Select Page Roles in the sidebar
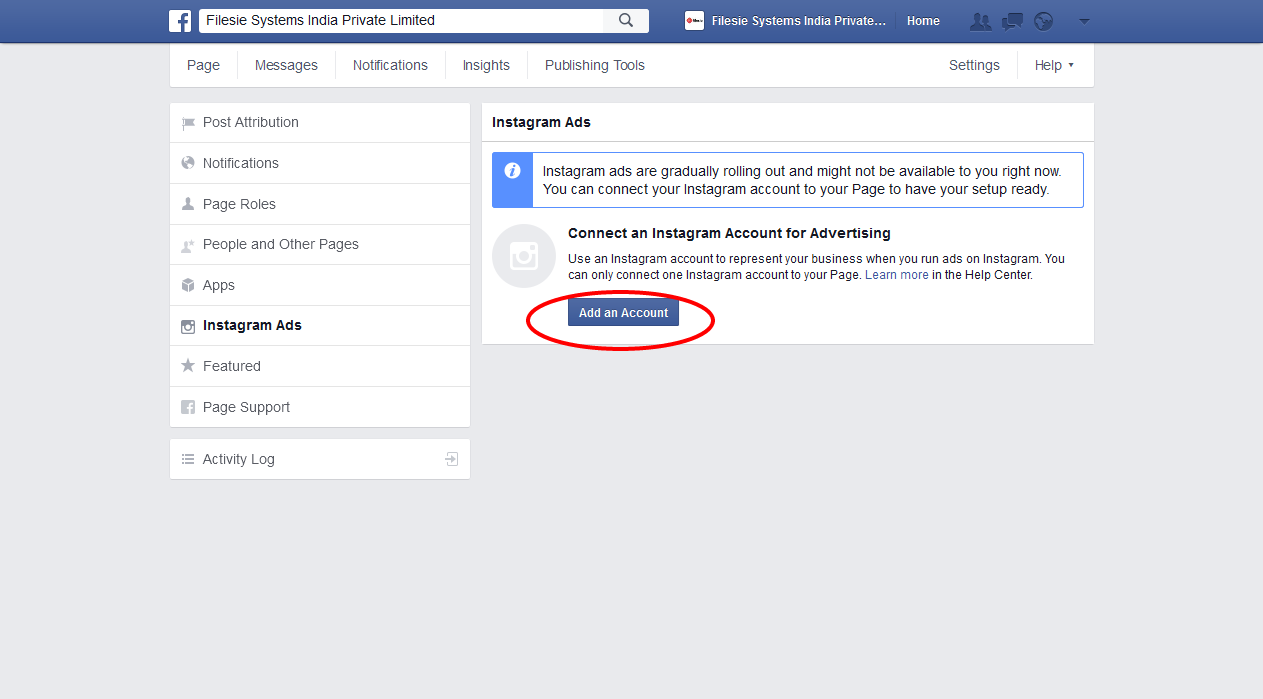 pyautogui.click(x=239, y=204)
